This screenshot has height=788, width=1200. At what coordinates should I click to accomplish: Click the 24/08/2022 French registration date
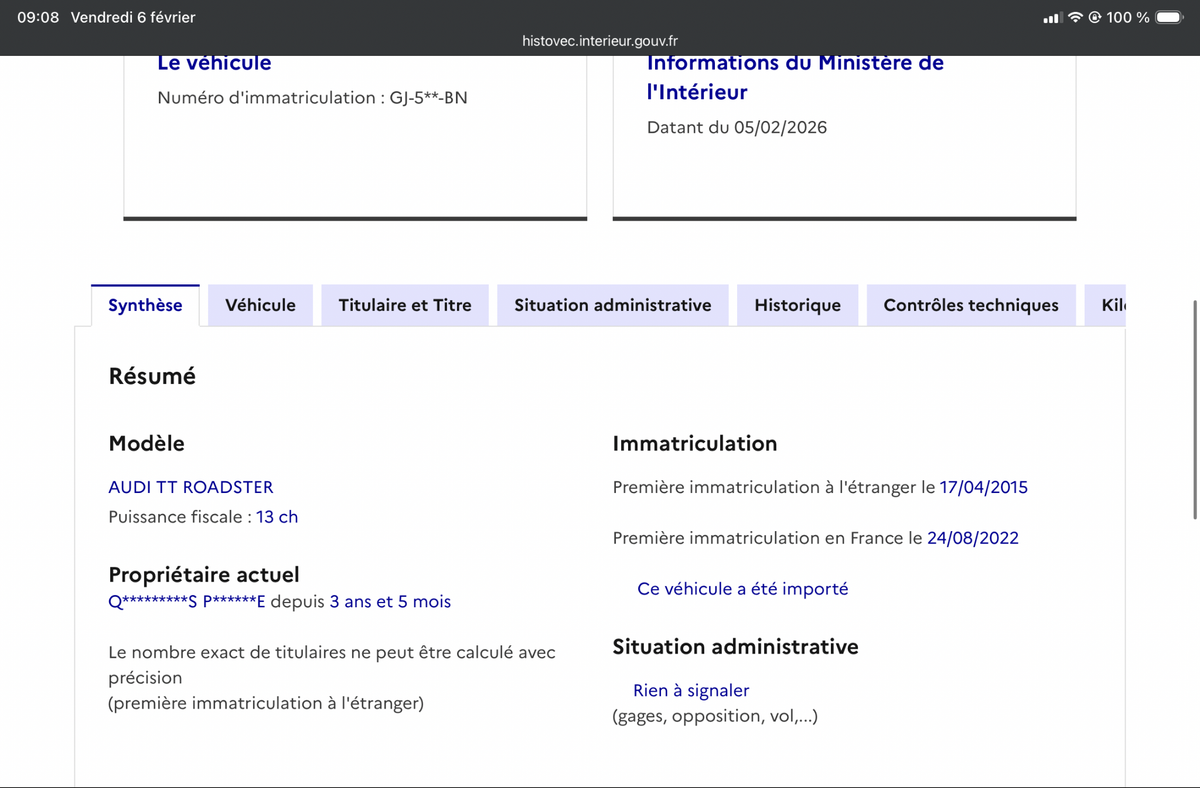point(972,538)
